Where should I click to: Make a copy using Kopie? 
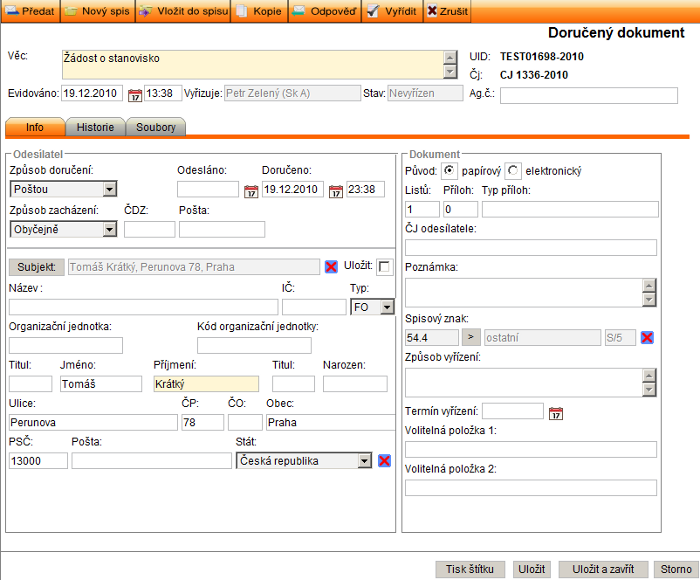(260, 11)
